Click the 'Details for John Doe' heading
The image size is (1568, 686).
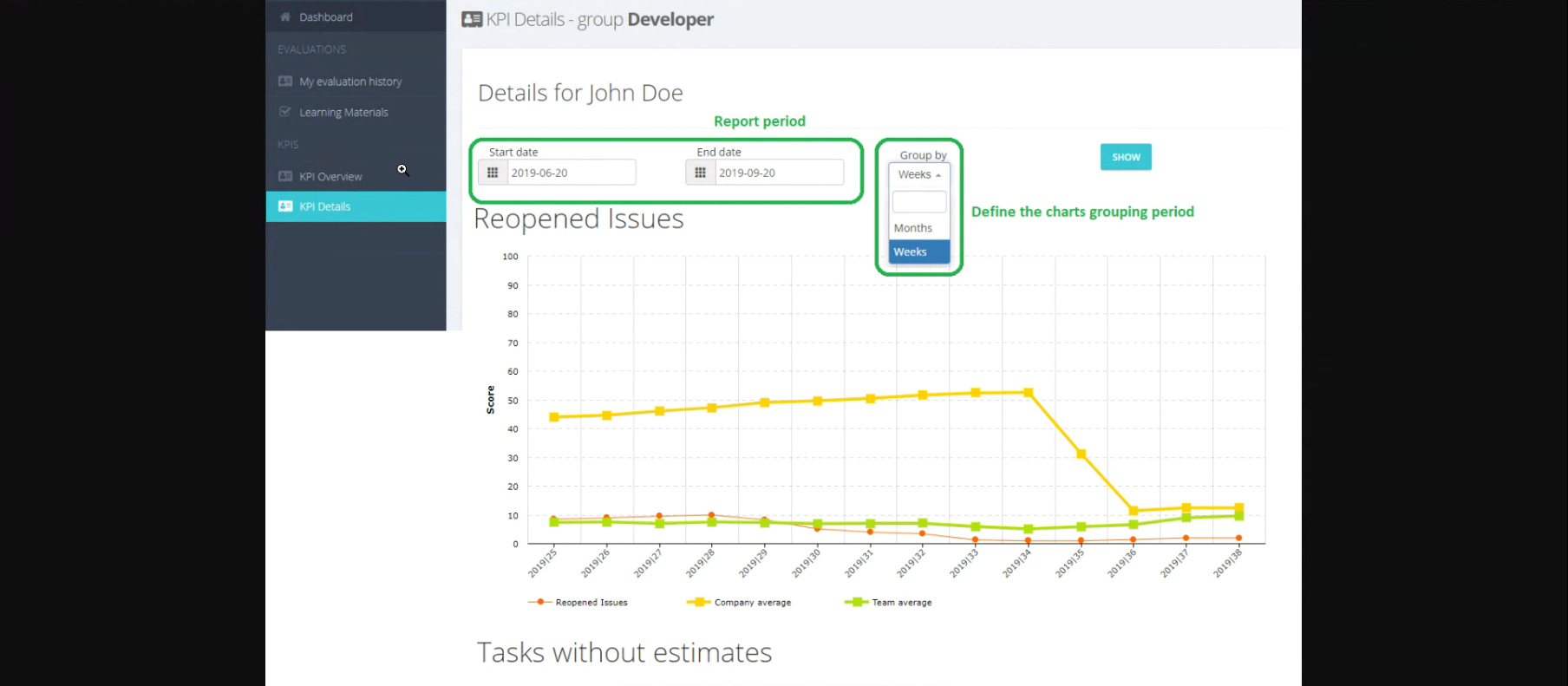coord(580,93)
